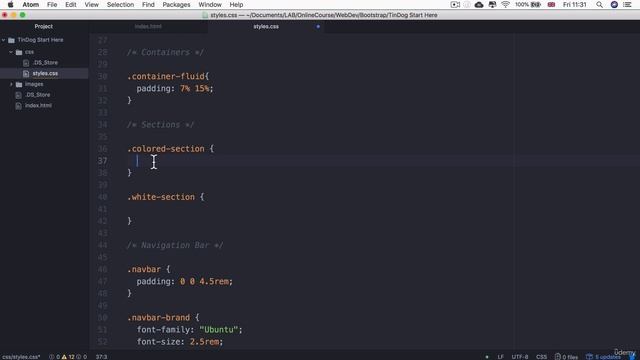The height and width of the screenshot is (360, 640).
Task: Click line number 46 in gutter
Action: [102, 269]
